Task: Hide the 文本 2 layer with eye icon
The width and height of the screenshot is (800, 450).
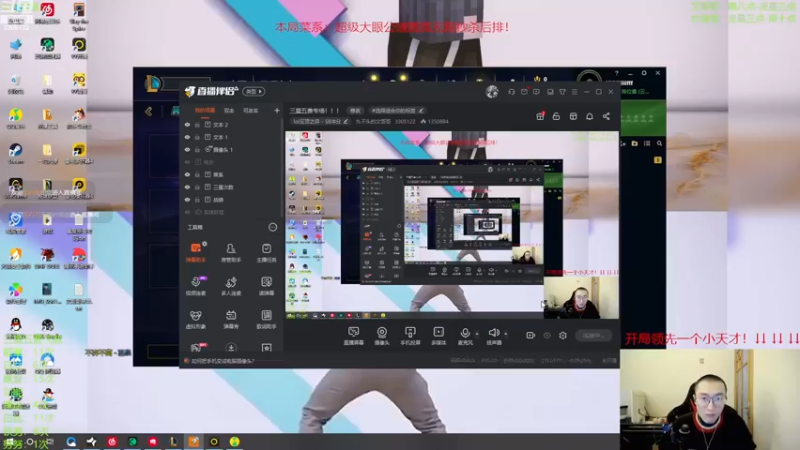Action: (x=187, y=124)
